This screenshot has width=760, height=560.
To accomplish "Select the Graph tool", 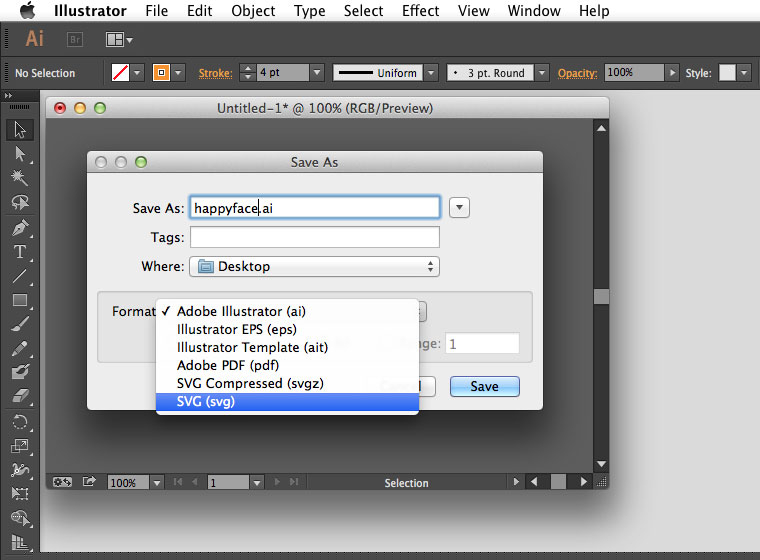I will pos(20,542).
